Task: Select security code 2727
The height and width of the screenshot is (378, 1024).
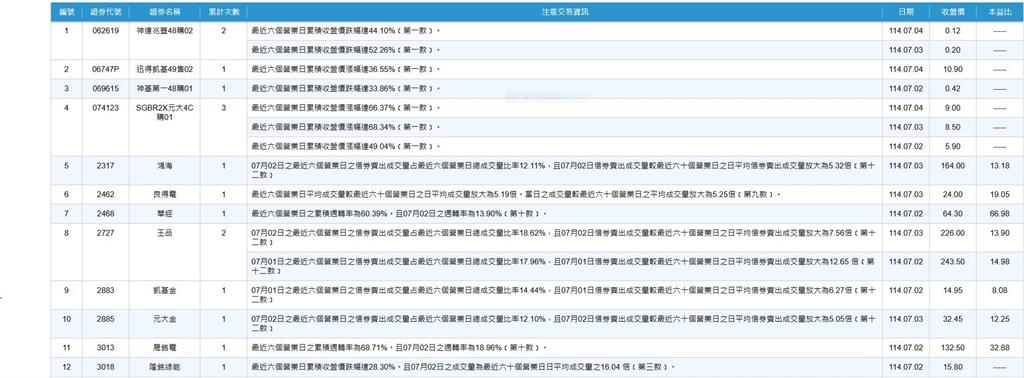Action: coord(105,233)
